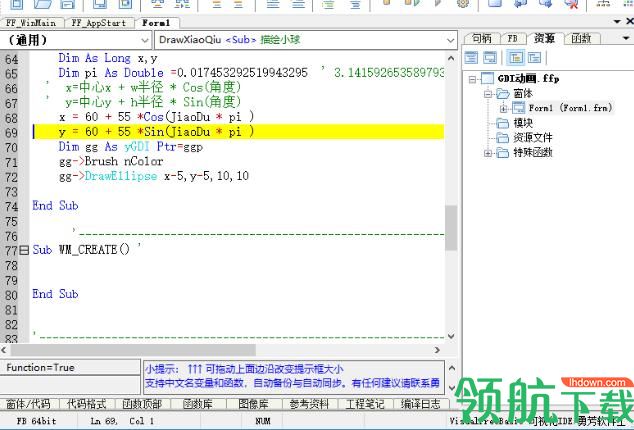Click the open-folder icon in top toolbar
The image size is (634, 430).
pyautogui.click(x=42, y=4)
